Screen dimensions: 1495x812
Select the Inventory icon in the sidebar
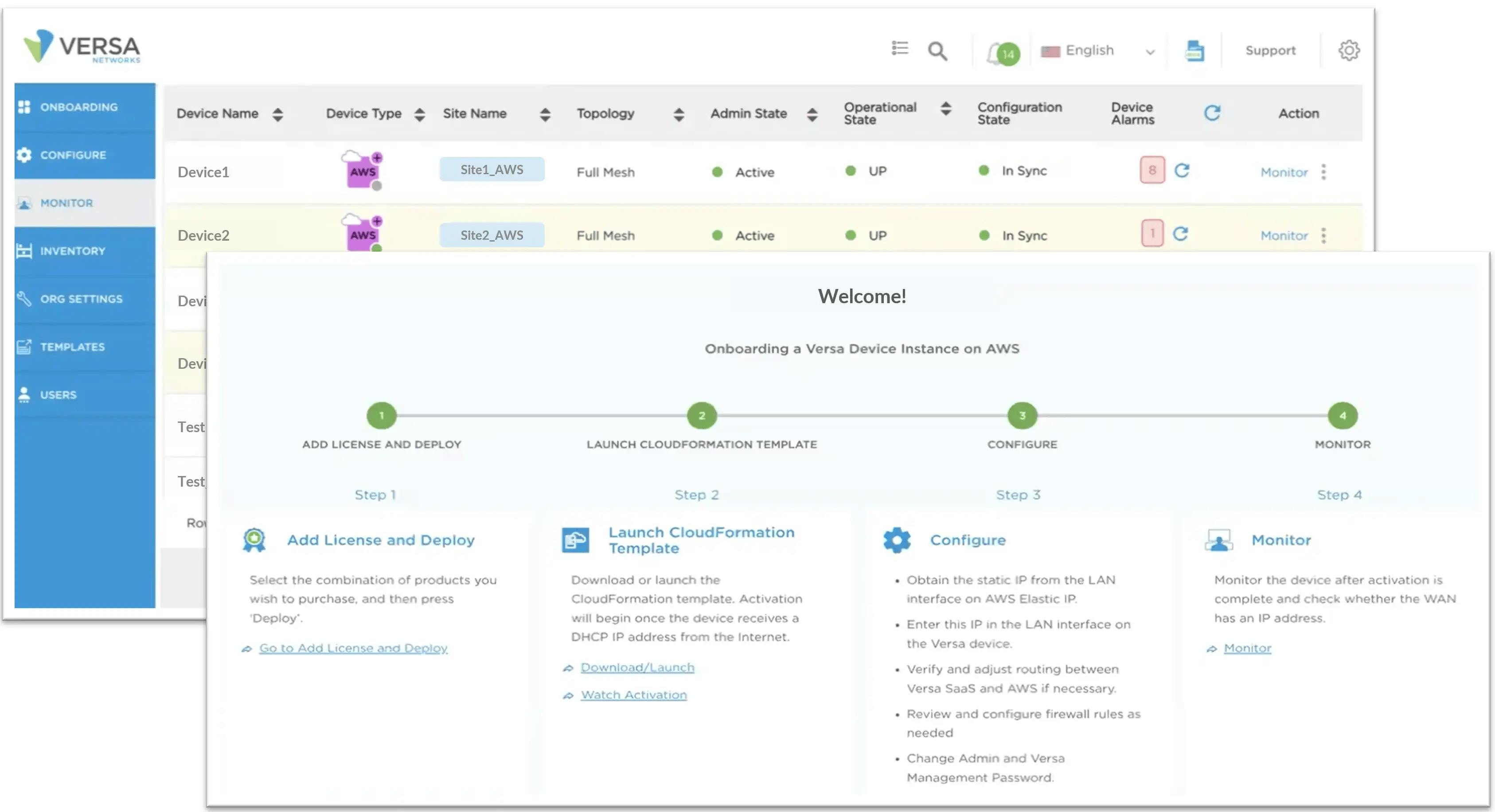click(24, 251)
